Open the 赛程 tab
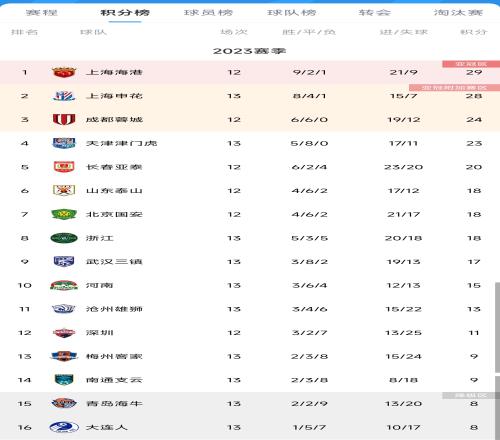Screen dimensions: 500x440 (x=42, y=13)
